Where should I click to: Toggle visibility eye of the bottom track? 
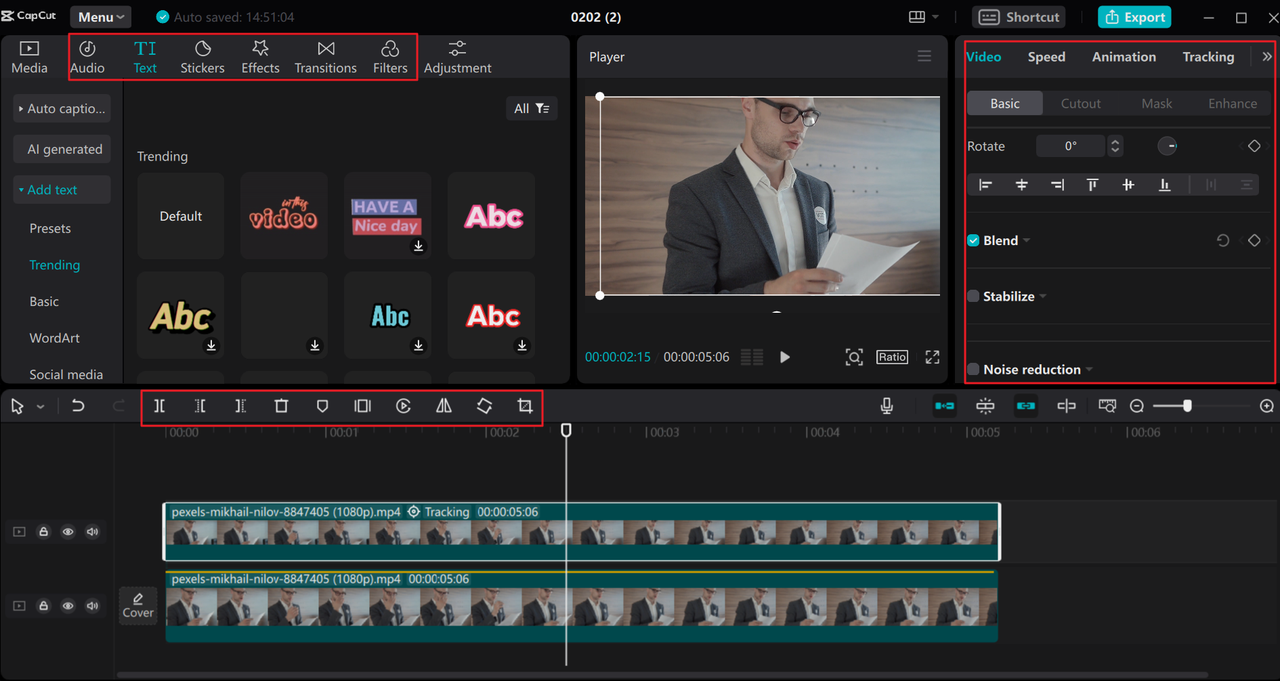pyautogui.click(x=68, y=606)
